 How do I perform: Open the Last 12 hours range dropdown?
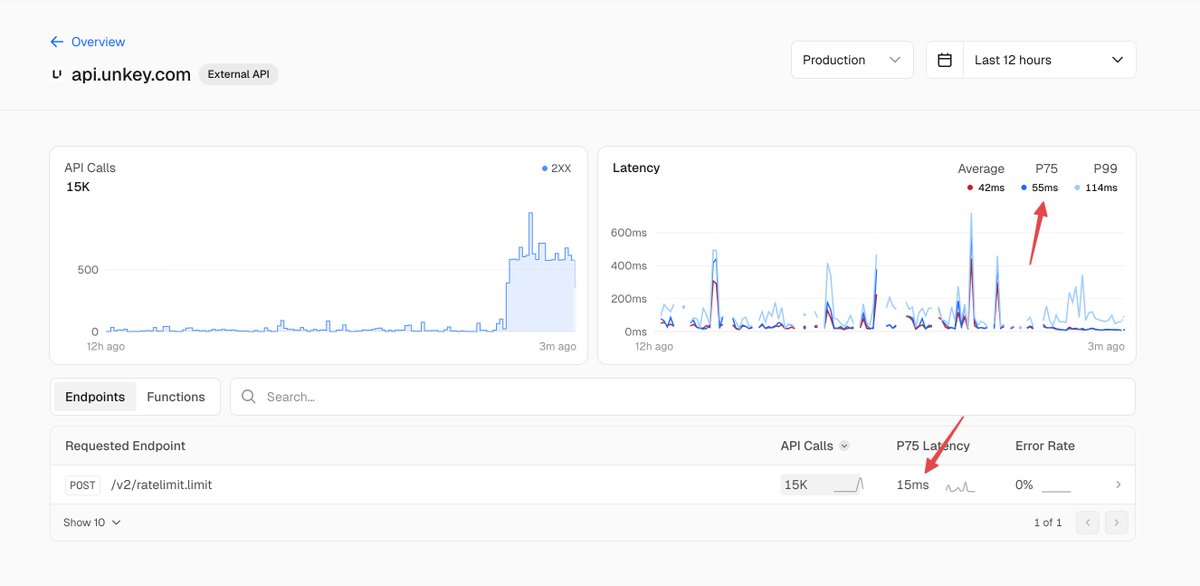click(1049, 60)
